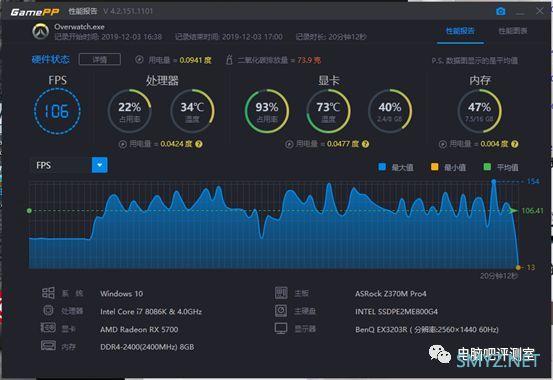Click the processor 34°C temperature gauge
Image resolution: width=553 pixels, height=380 pixels.
tap(192, 111)
